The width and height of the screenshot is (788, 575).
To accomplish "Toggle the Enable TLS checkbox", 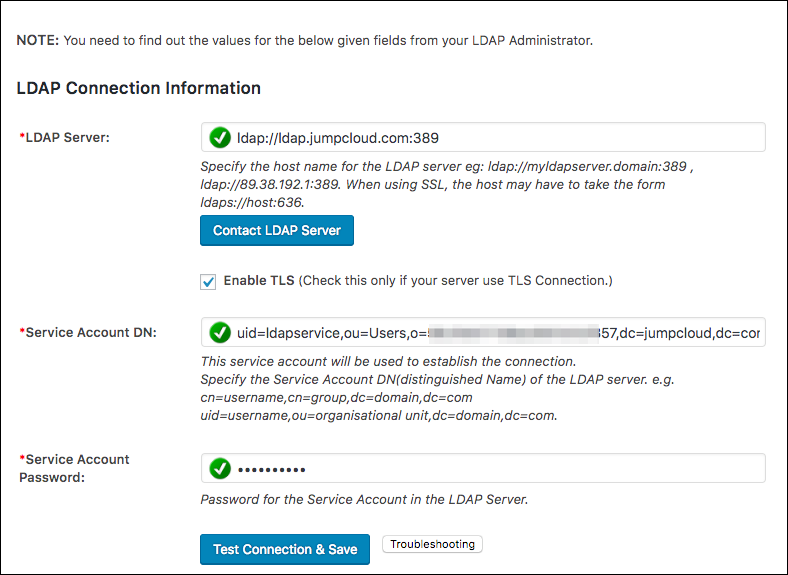I will click(x=208, y=281).
